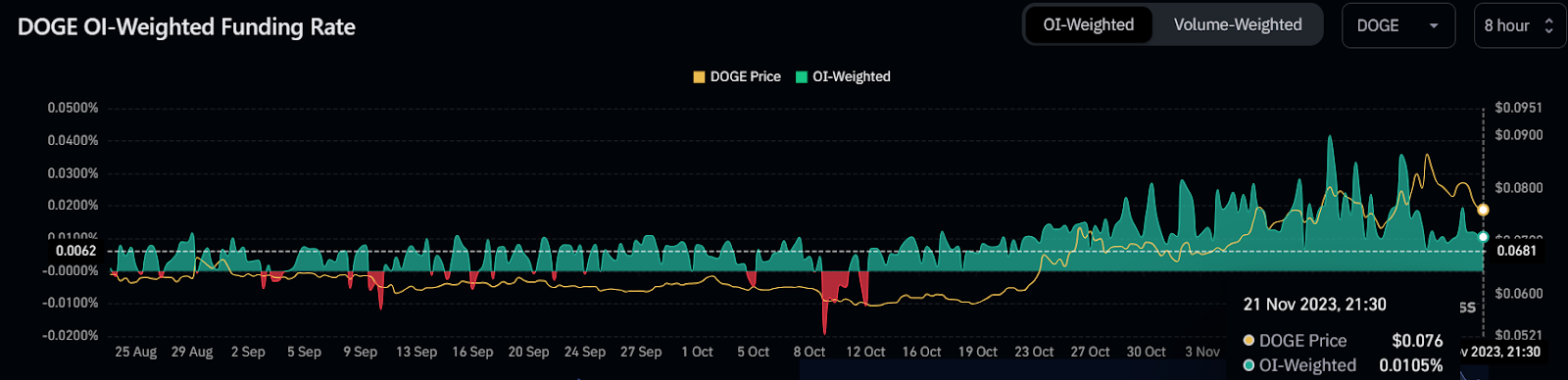1568x380 pixels.
Task: Click the 0.0300% funding rate axis label
Action: (x=73, y=173)
